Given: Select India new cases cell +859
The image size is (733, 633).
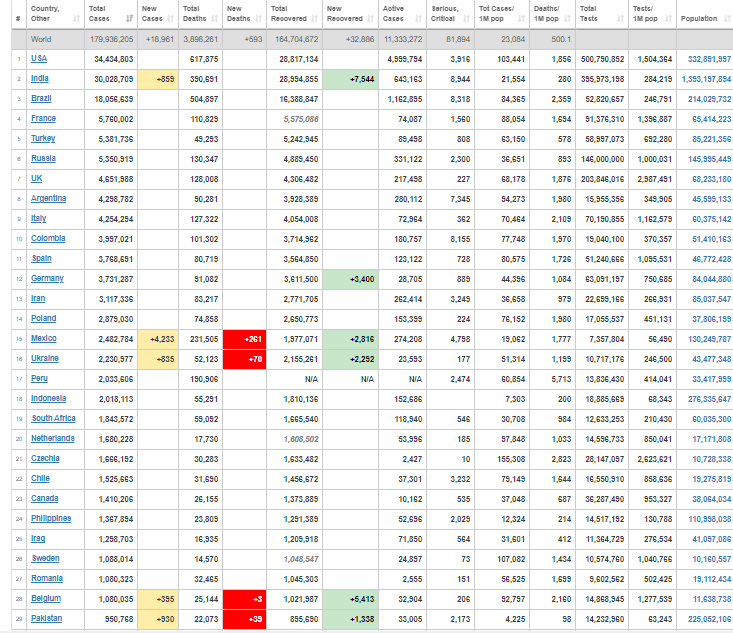Looking at the screenshot, I should 158,79.
